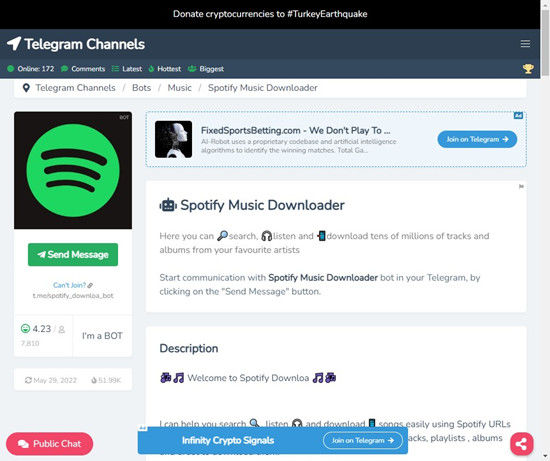Click the robot icon beside Spotify Music Downloader
Image resolution: width=550 pixels, height=461 pixels.
coord(168,205)
